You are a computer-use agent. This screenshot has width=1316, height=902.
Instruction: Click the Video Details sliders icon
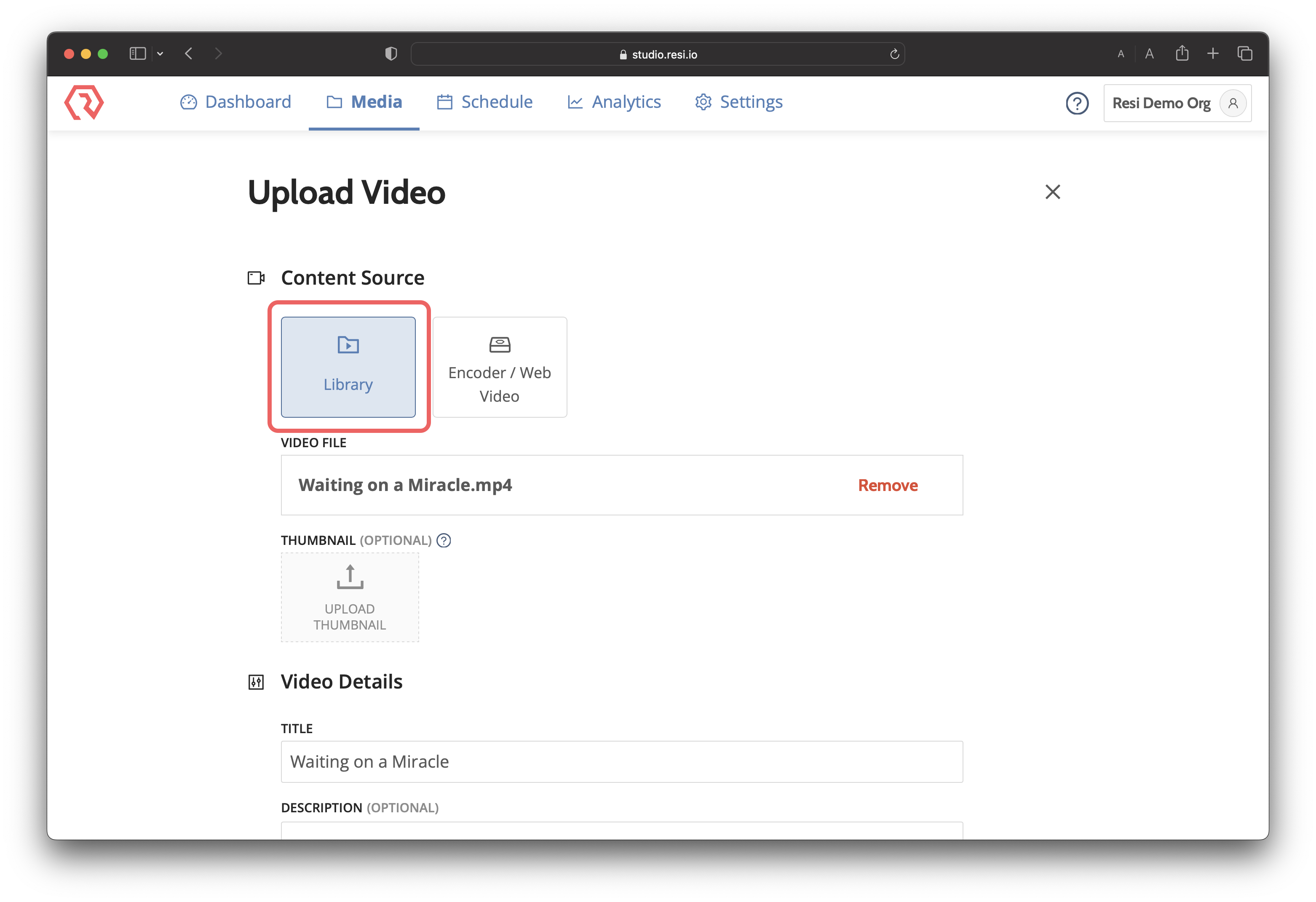click(256, 682)
